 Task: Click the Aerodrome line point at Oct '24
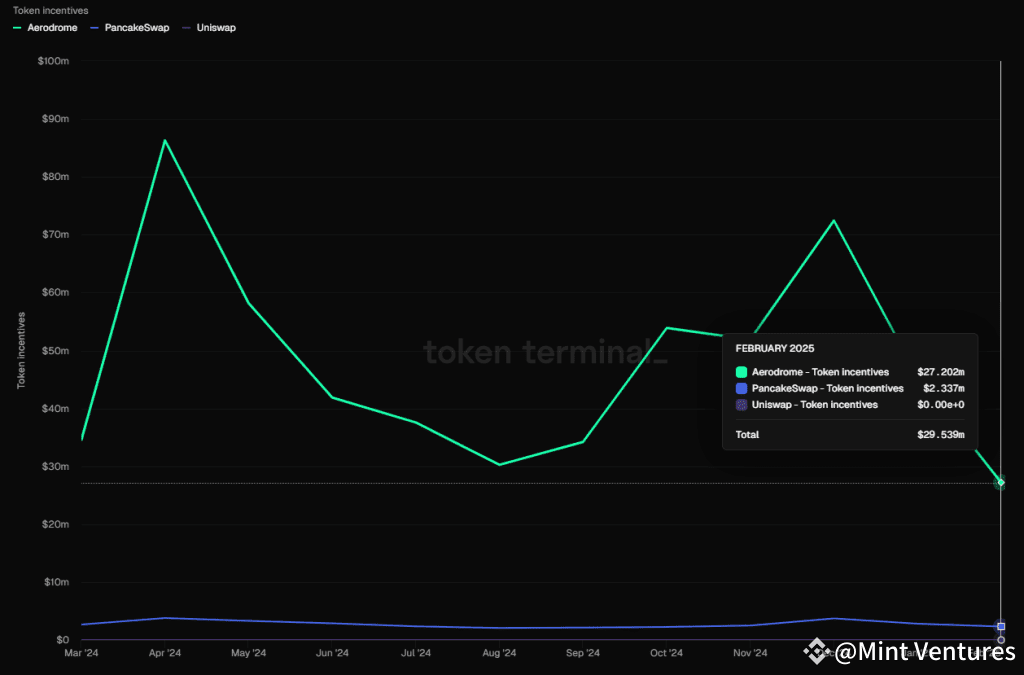tap(667, 328)
